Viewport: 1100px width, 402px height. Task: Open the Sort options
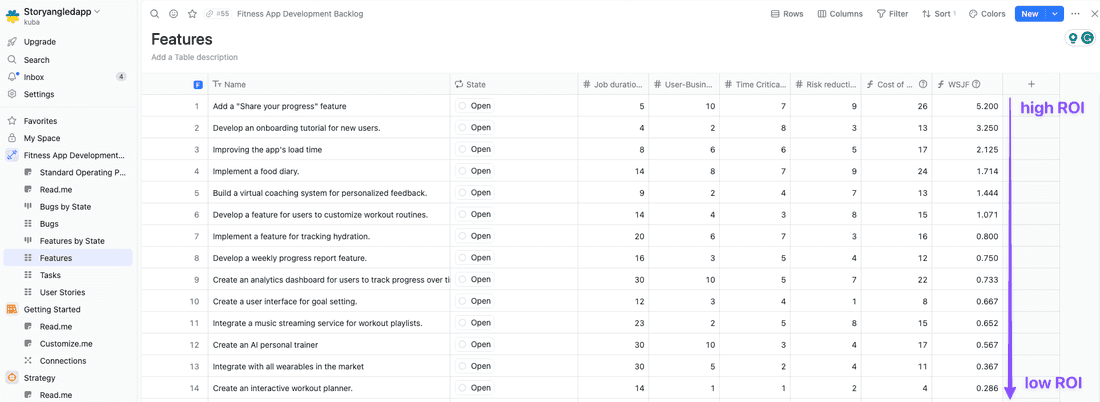point(938,14)
